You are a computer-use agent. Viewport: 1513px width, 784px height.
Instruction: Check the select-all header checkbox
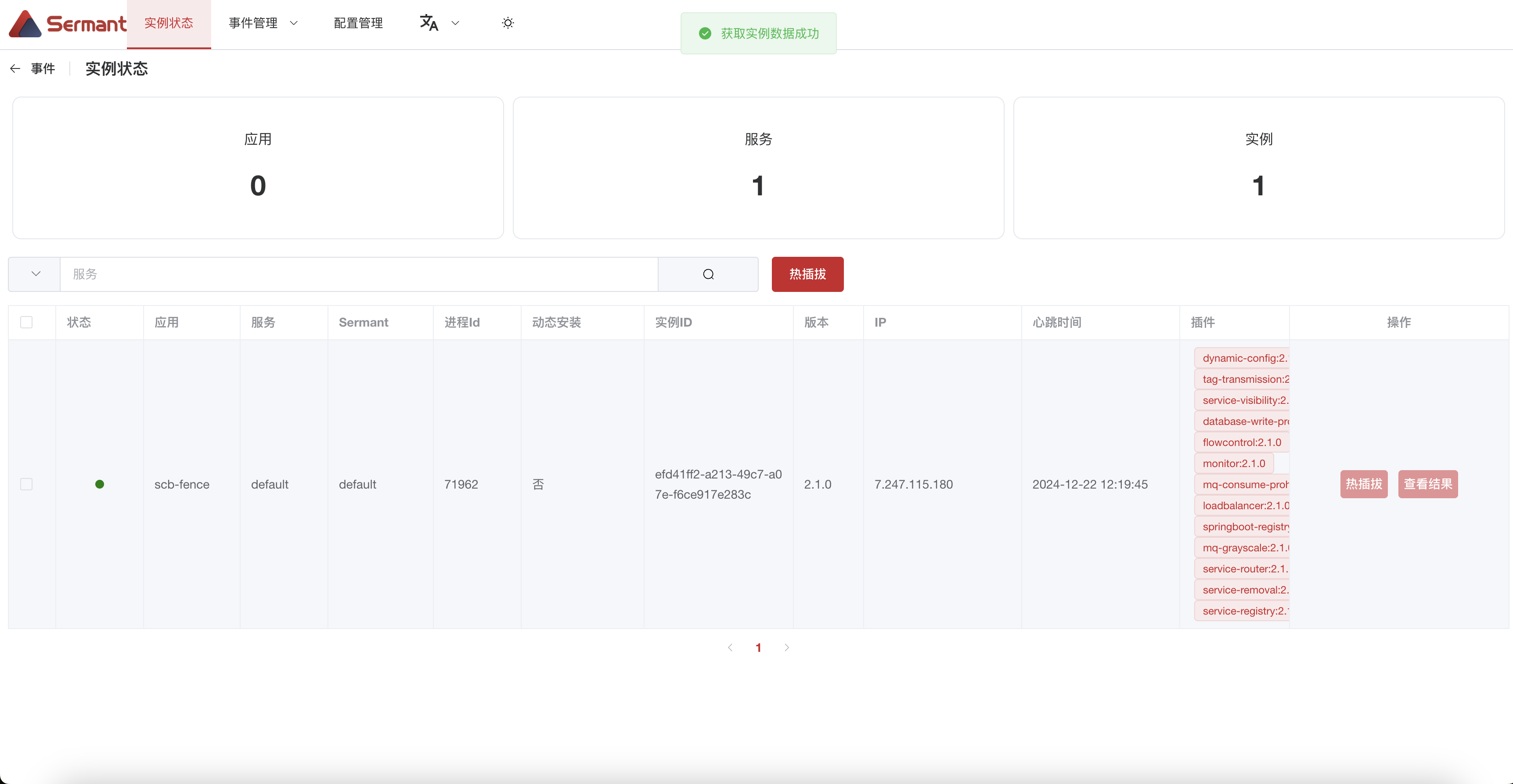click(x=26, y=322)
